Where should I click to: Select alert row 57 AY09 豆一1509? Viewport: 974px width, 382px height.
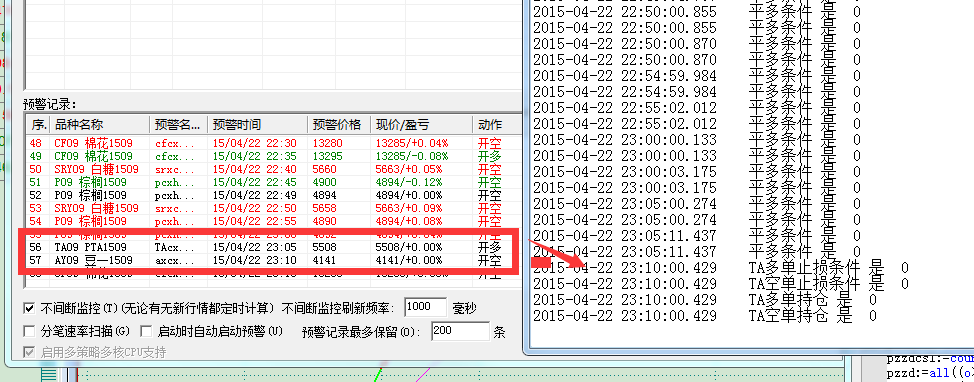(273, 260)
